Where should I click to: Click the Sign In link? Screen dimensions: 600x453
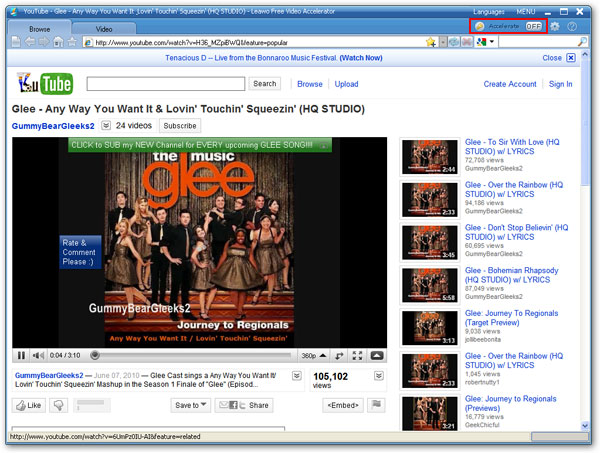[x=561, y=84]
